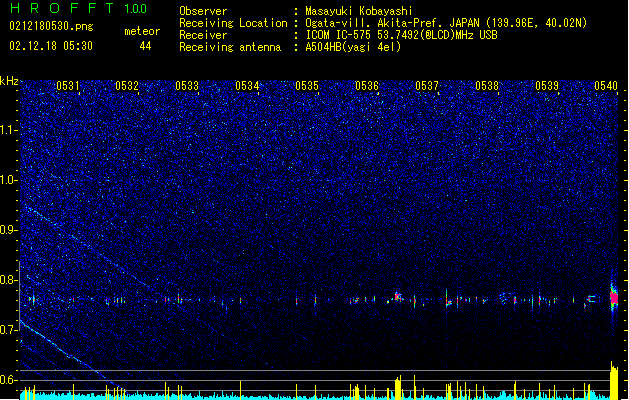Click the 0540 time marker
The width and height of the screenshot is (629, 400).
coord(606,86)
